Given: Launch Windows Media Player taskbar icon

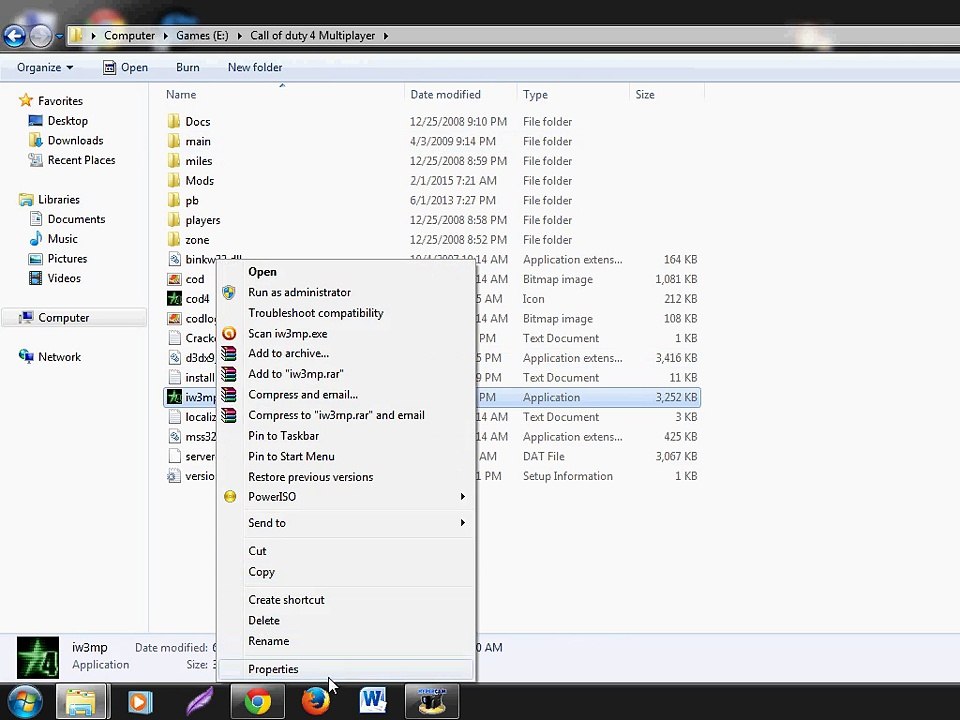Looking at the screenshot, I should (140, 702).
